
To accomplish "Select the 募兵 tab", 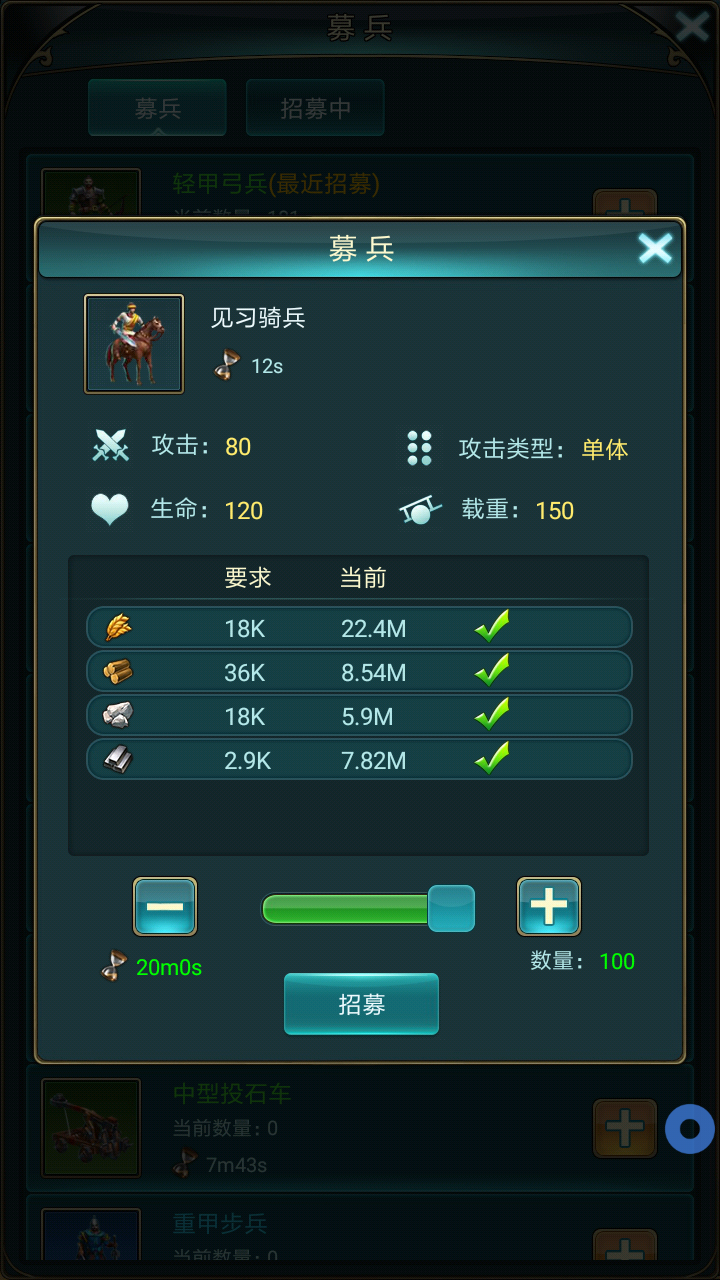I will 157,108.
